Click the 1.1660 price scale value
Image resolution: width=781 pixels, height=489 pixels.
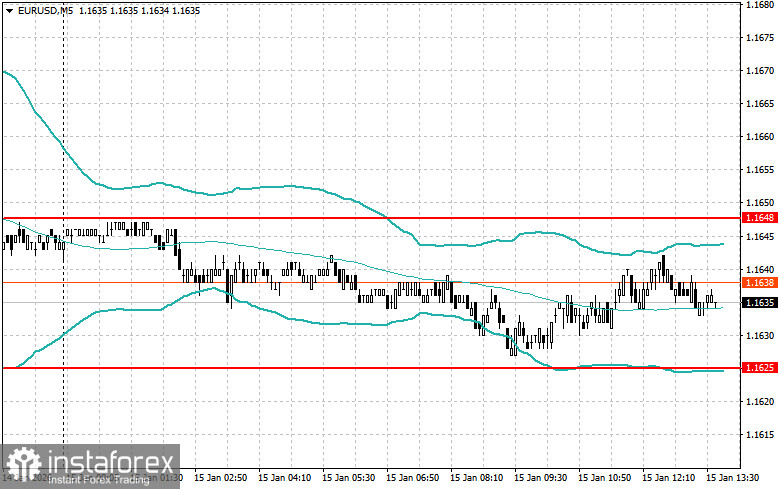(760, 136)
